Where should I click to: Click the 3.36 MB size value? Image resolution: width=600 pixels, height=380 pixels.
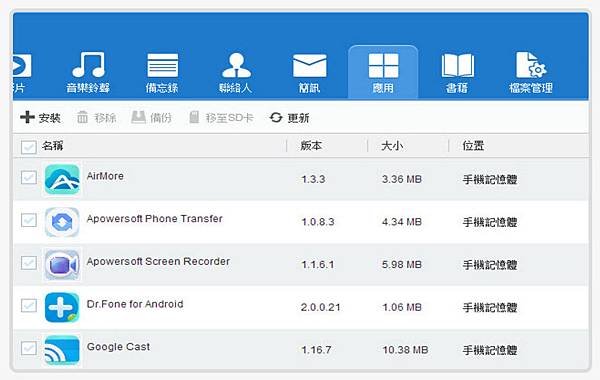pos(402,179)
